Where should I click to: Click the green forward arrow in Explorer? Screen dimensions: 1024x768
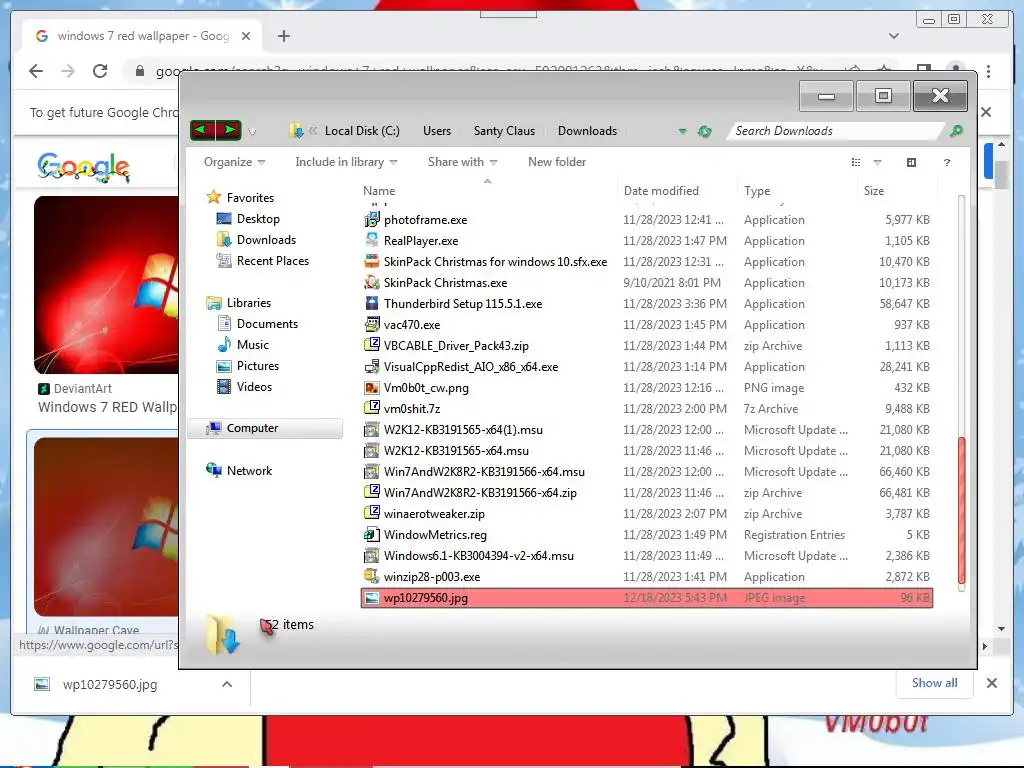(x=229, y=130)
